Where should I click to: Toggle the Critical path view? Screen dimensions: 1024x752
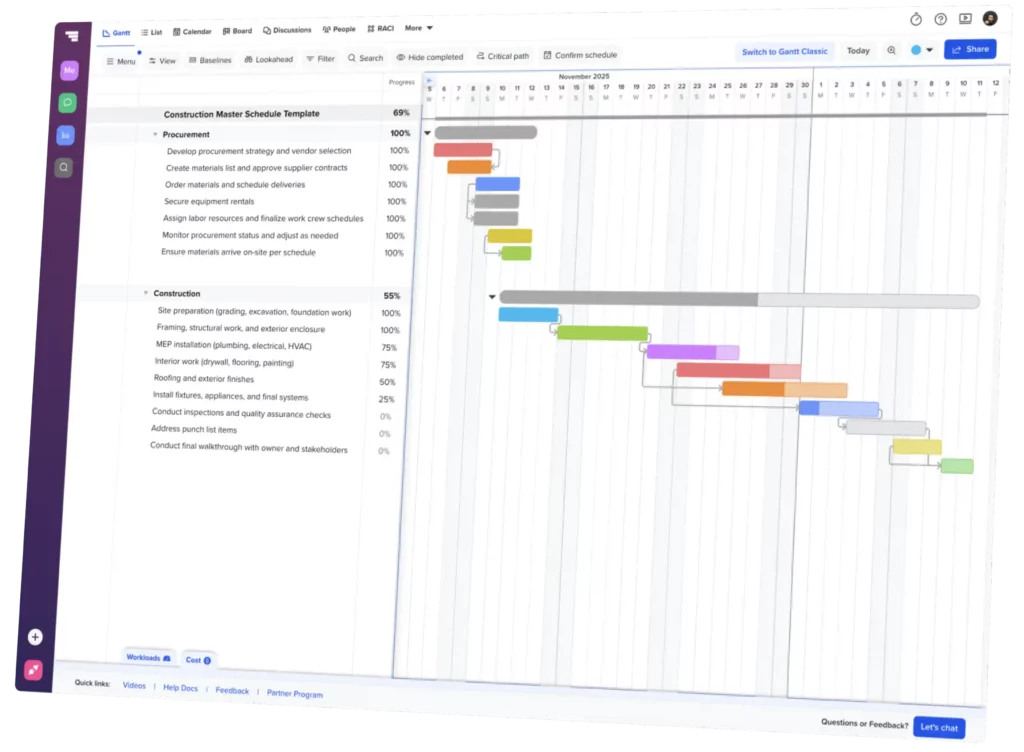pos(502,56)
